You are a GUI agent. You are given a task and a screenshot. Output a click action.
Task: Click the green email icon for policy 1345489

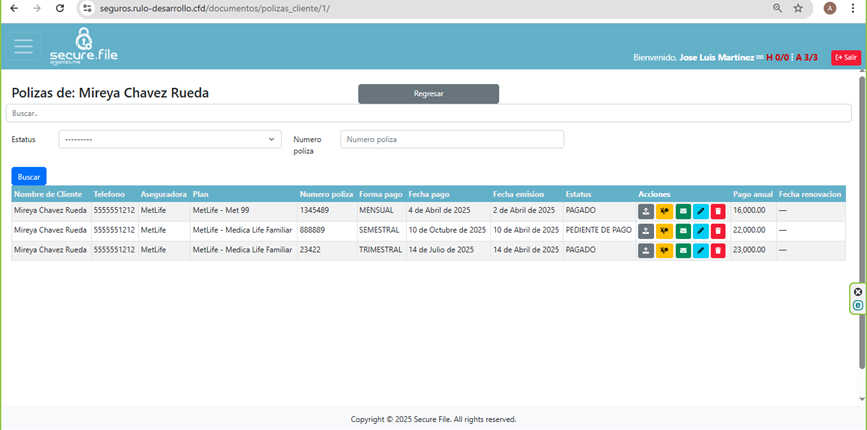click(682, 211)
